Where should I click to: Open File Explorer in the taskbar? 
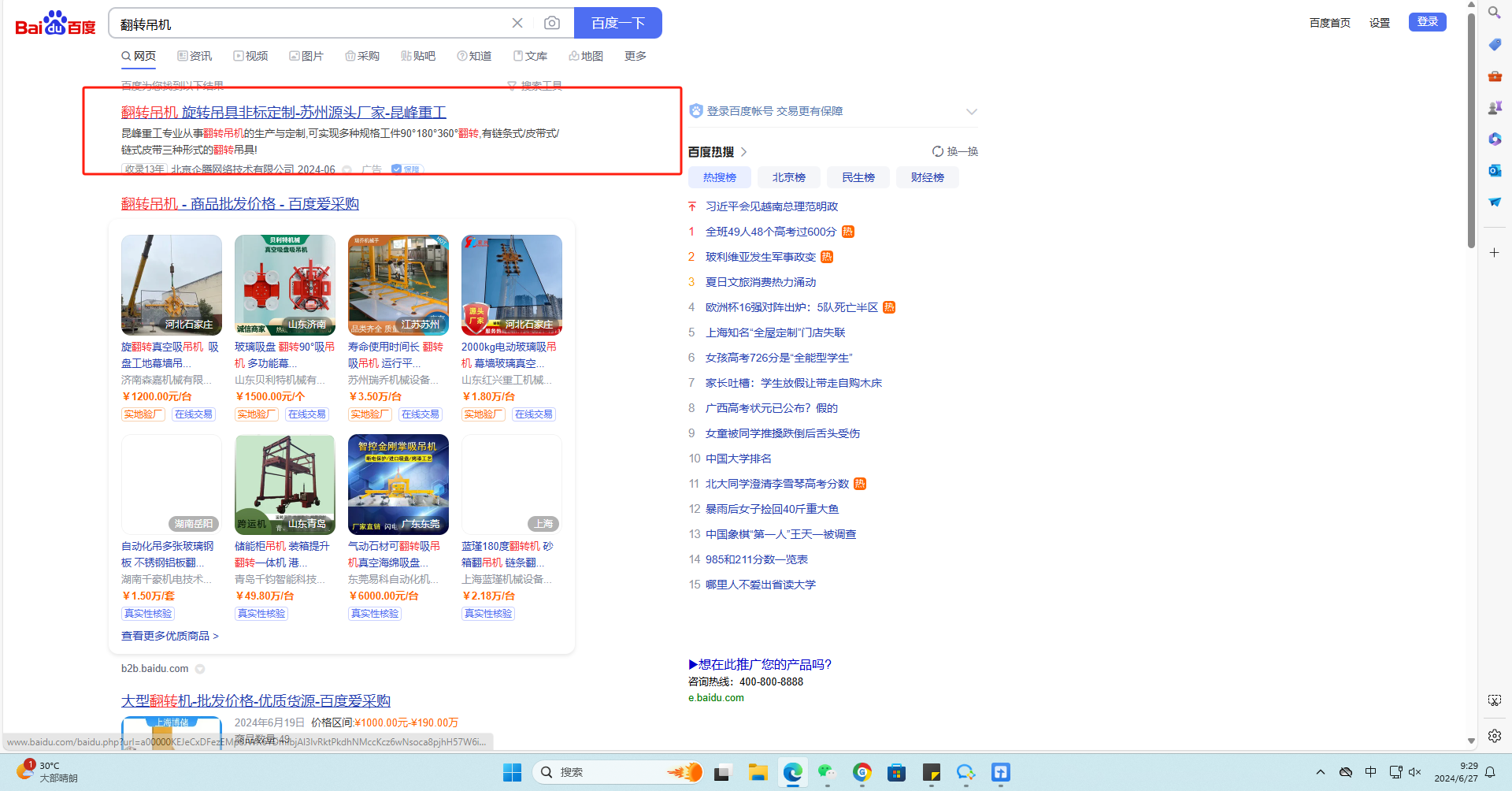(758, 772)
